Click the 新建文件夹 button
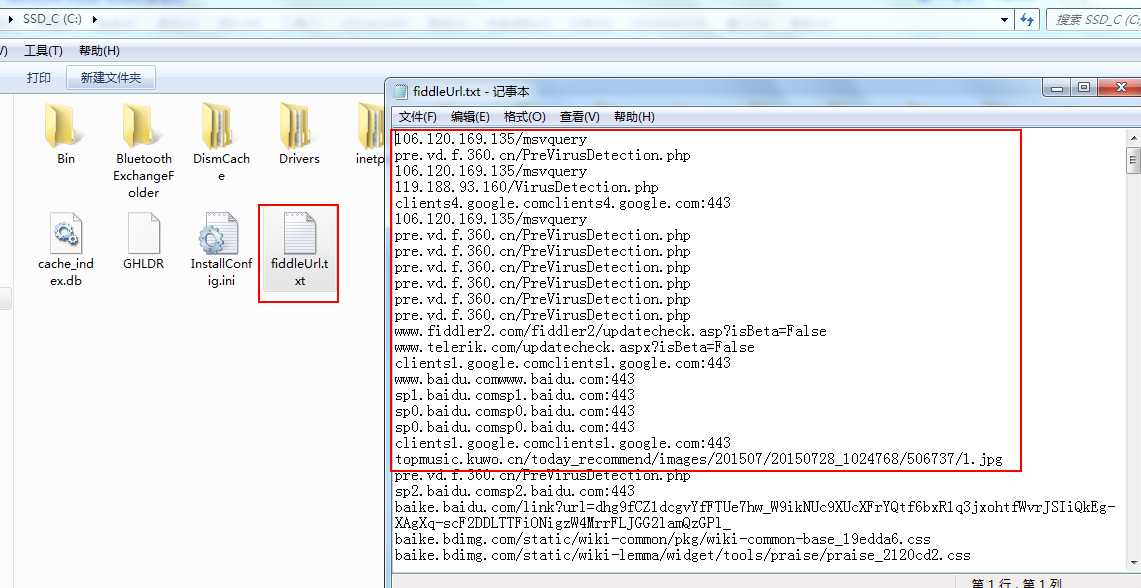Viewport: 1141px width, 588px height. click(x=111, y=77)
